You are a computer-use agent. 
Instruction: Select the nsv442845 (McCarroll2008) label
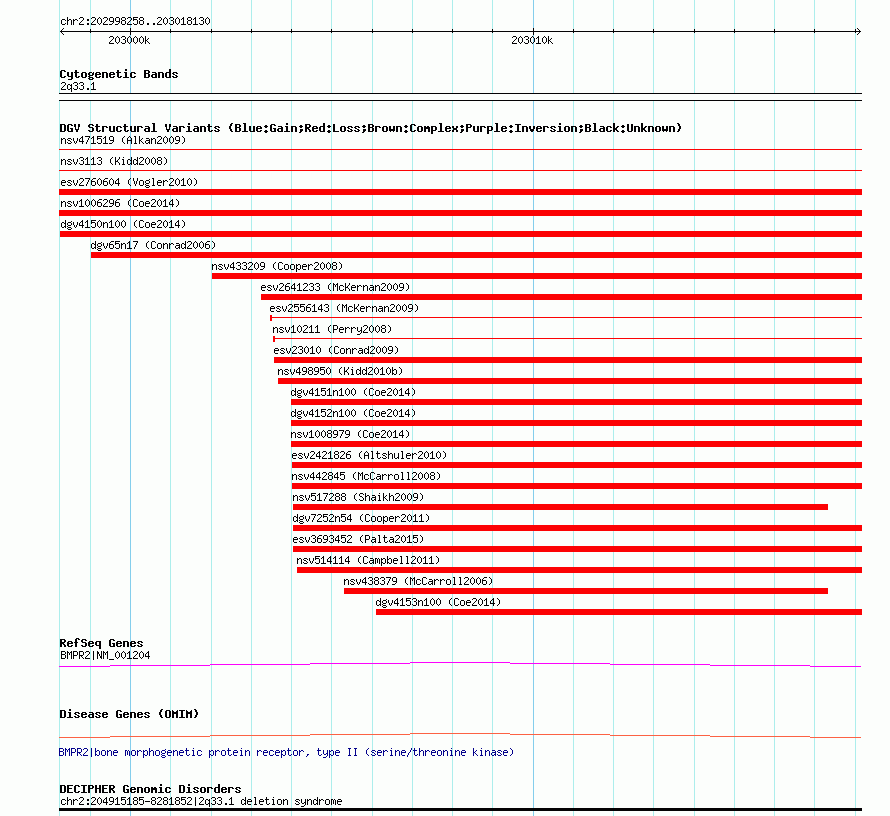pos(366,476)
